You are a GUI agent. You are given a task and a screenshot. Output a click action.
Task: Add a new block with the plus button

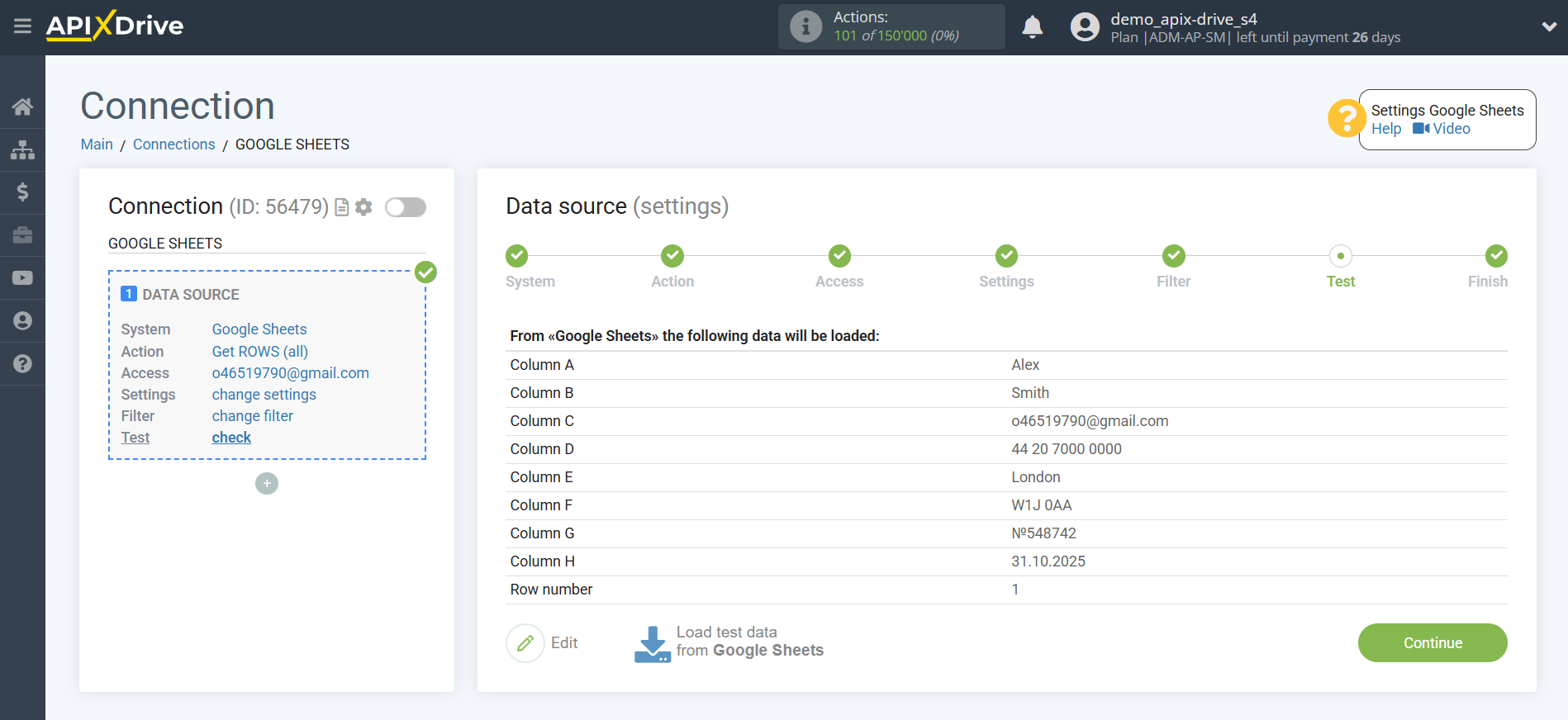pyautogui.click(x=267, y=484)
